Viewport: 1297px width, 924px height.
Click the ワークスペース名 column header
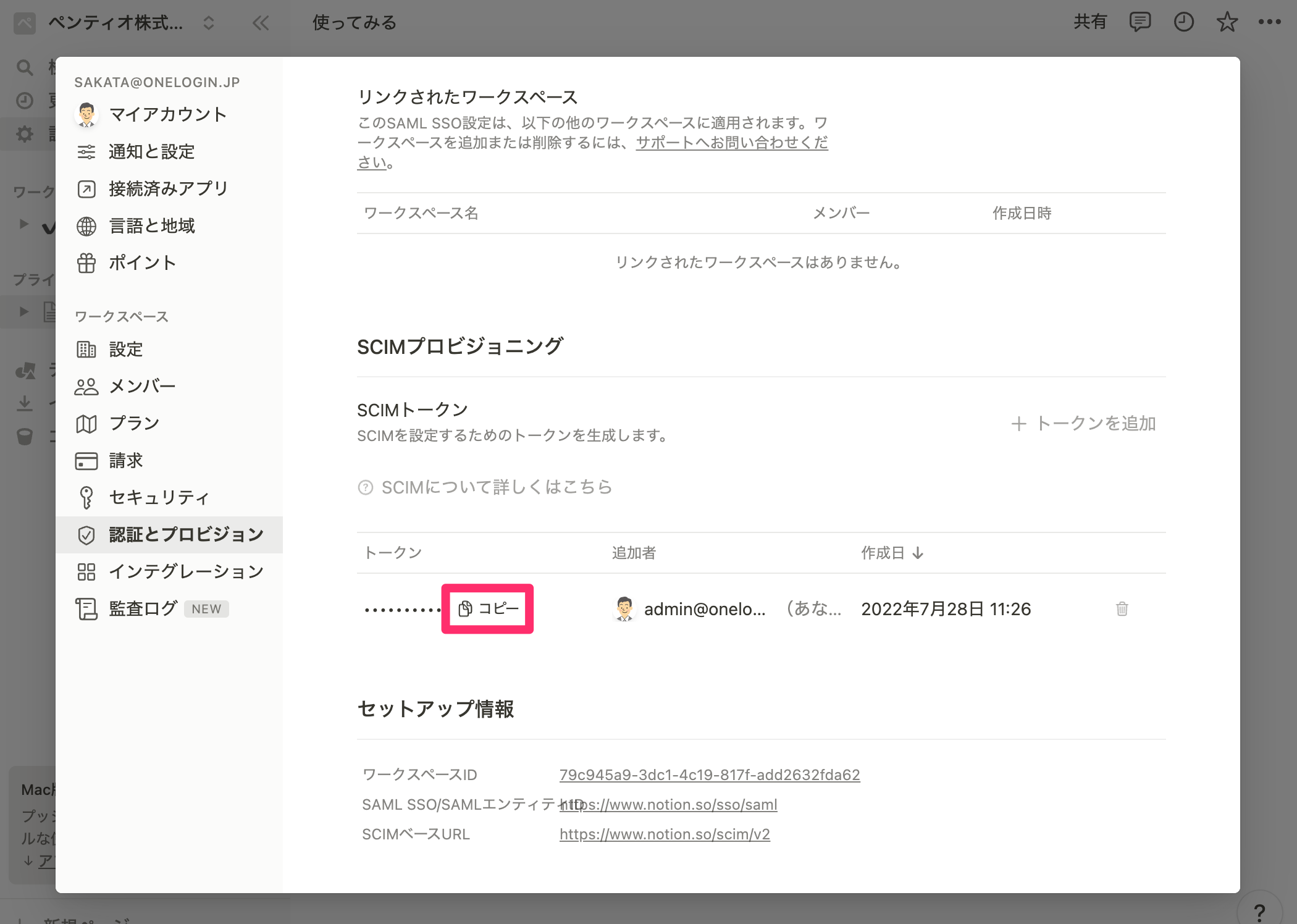[x=421, y=213]
